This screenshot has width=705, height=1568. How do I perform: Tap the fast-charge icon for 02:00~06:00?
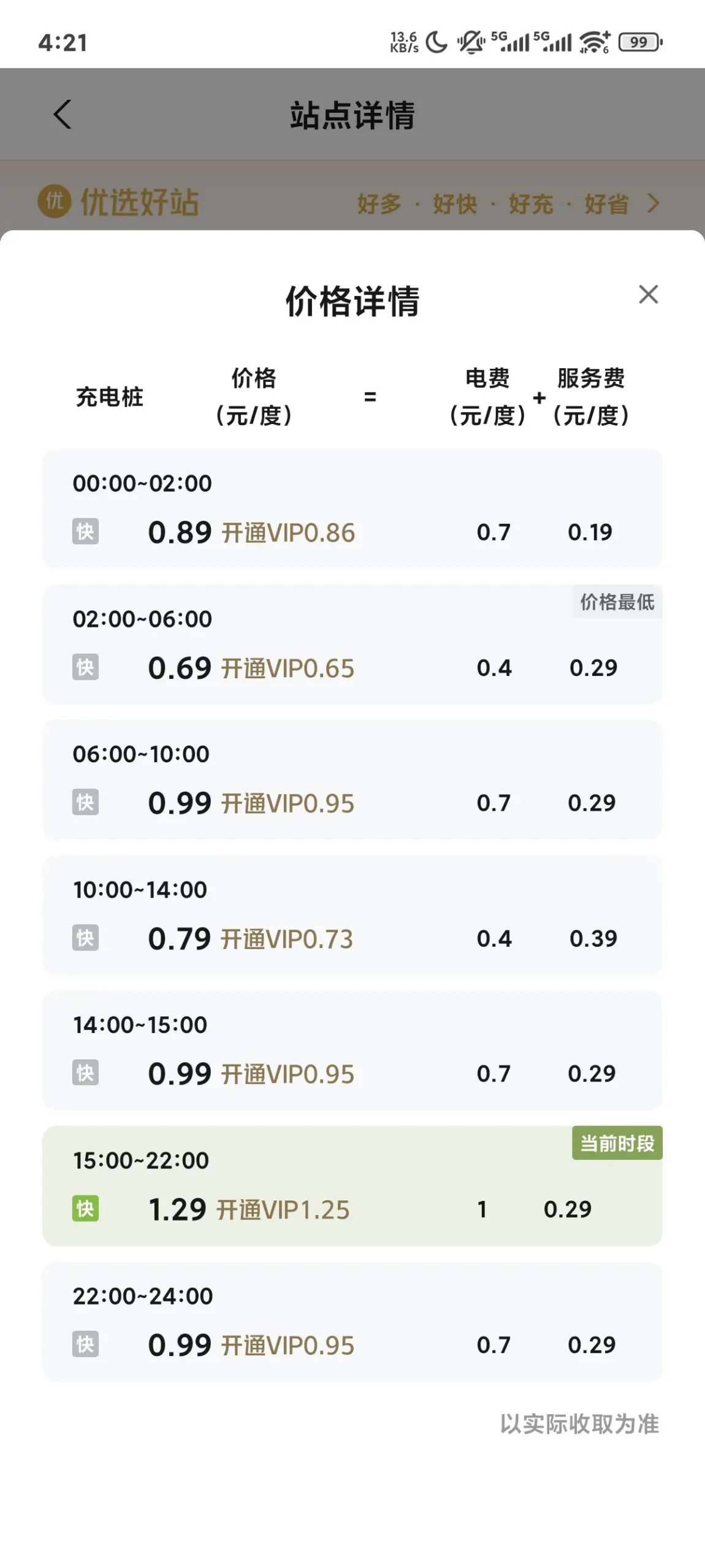(x=85, y=667)
